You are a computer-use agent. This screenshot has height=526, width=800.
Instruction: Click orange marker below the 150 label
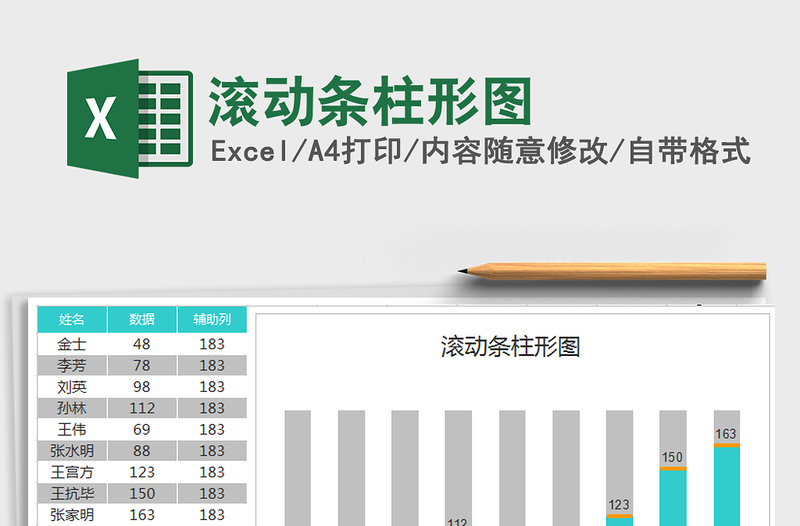click(x=673, y=468)
